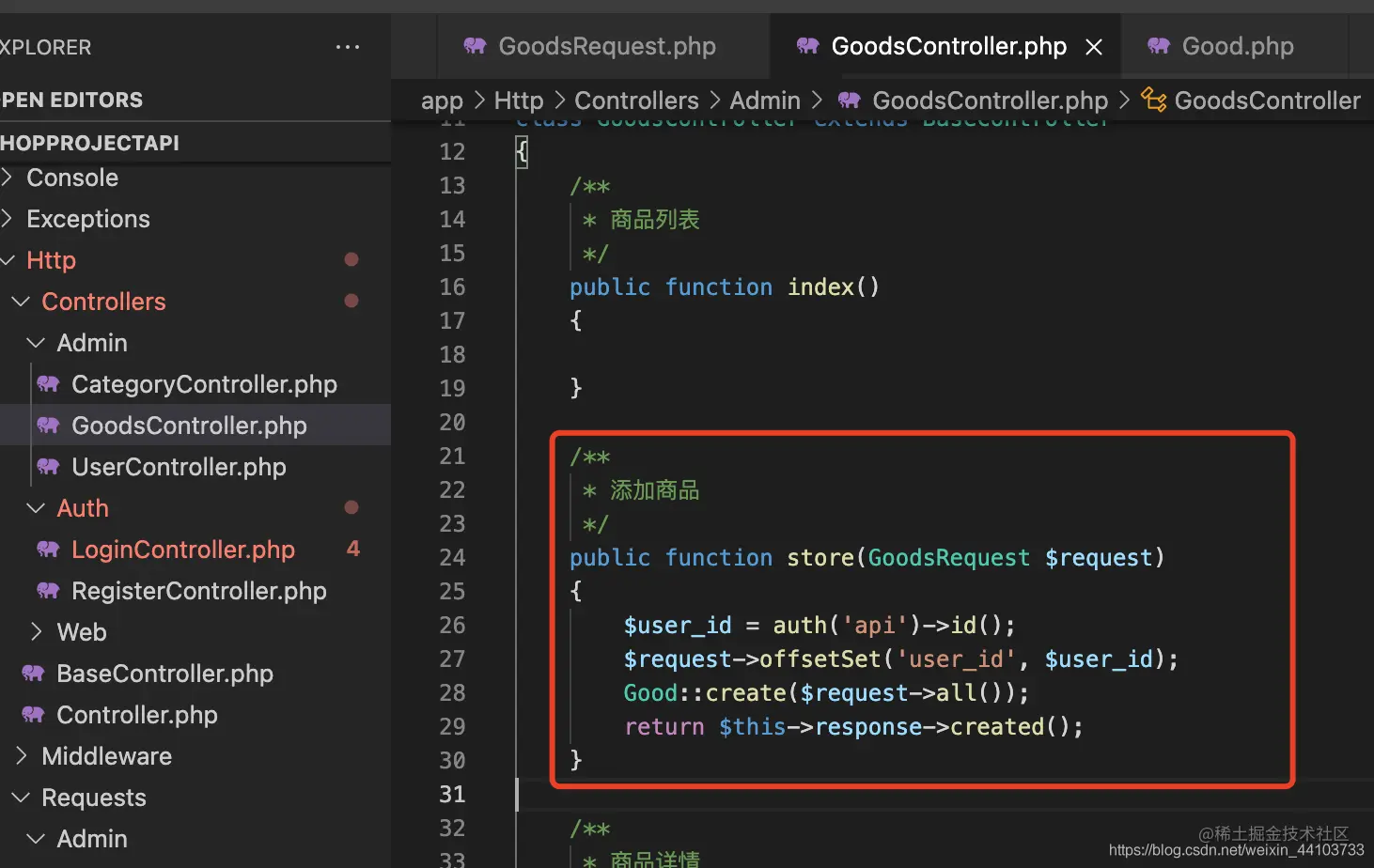Open the Explorer more actions ellipsis

point(348,47)
